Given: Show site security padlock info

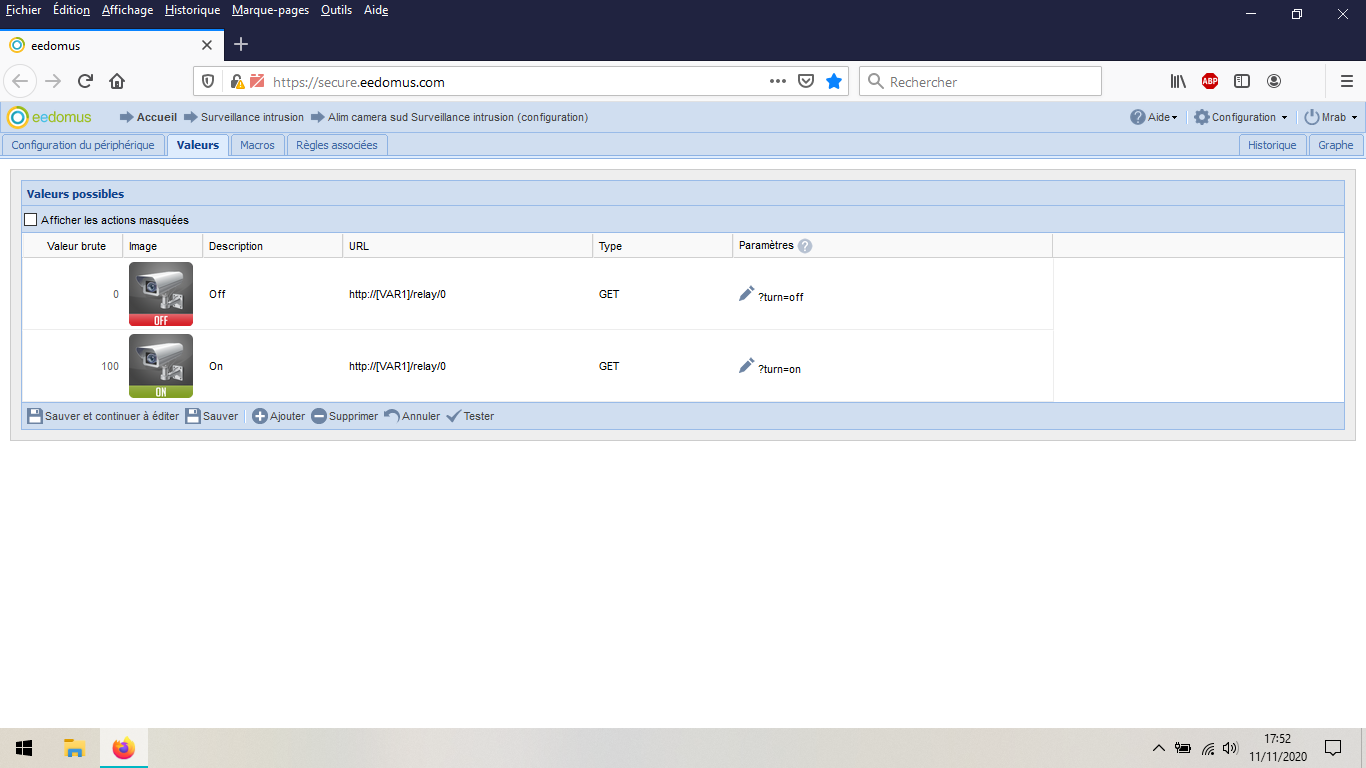Looking at the screenshot, I should click(x=237, y=82).
